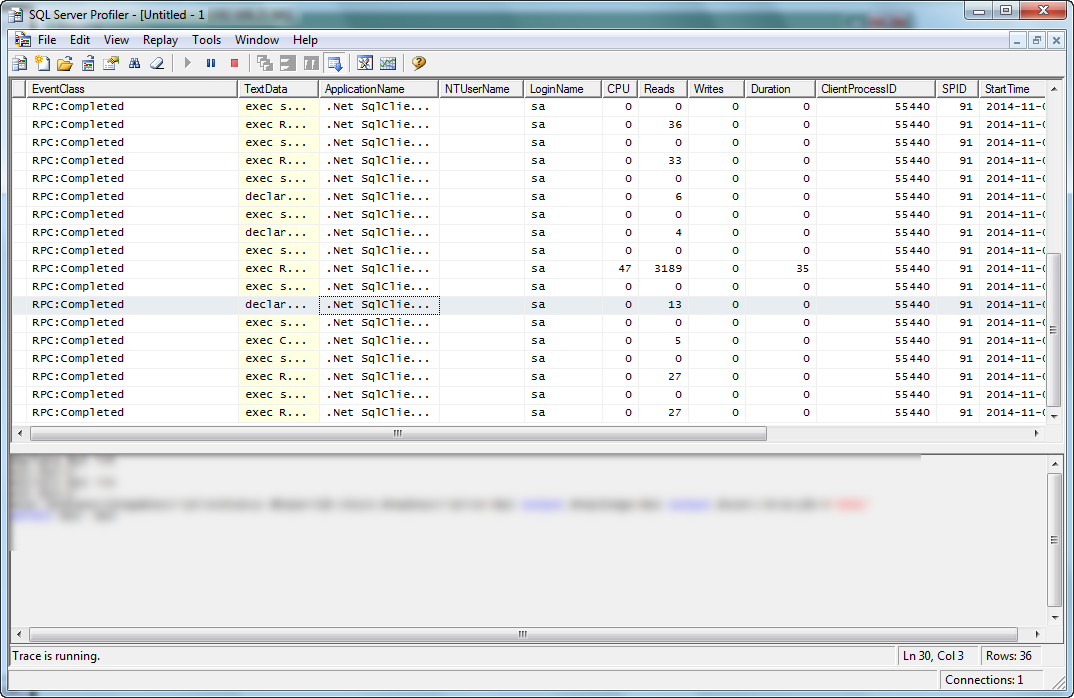1074x698 pixels.
Task: Toggle Auto Scroll Window button
Action: (334, 64)
